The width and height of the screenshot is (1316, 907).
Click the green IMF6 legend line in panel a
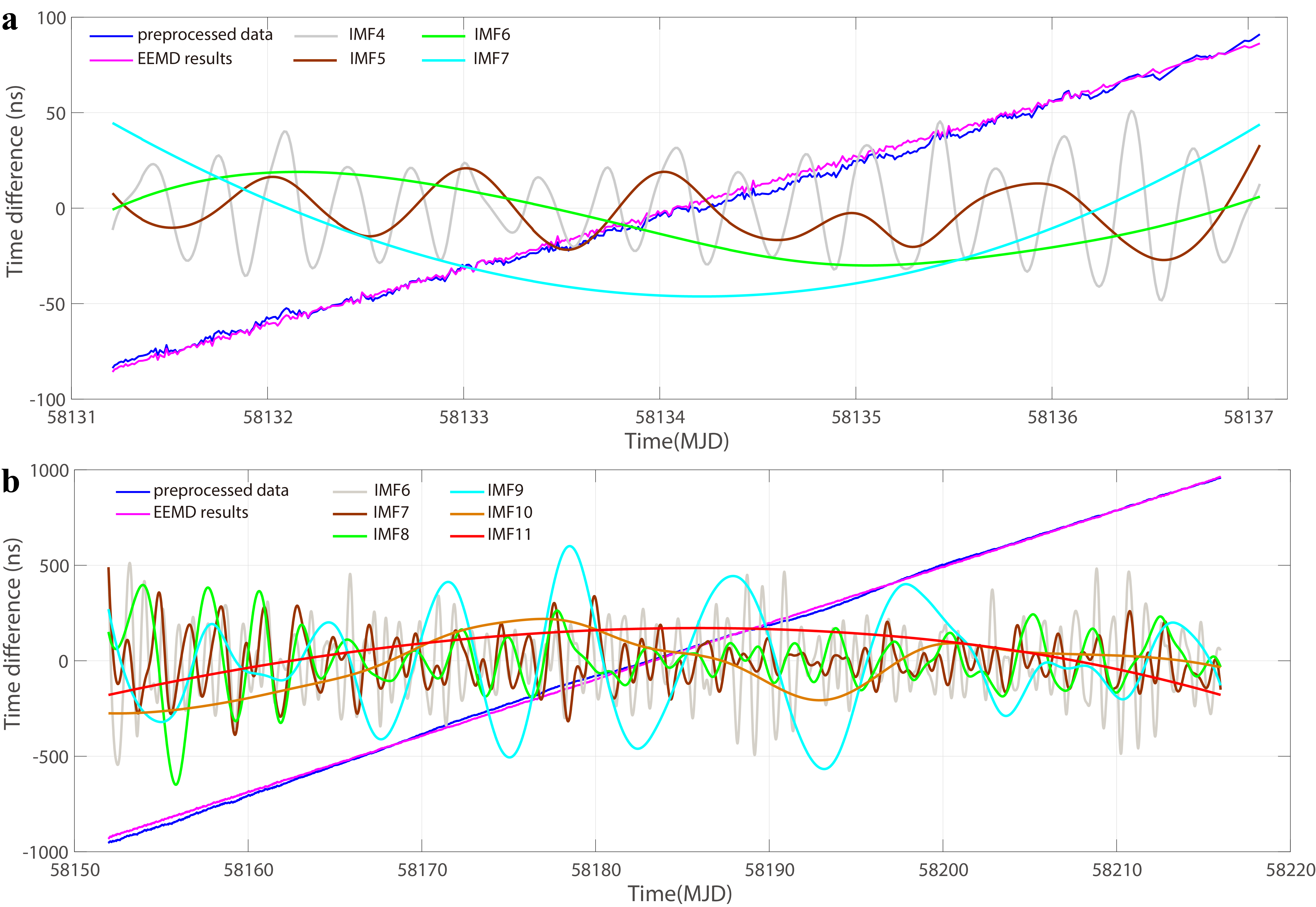click(x=444, y=36)
